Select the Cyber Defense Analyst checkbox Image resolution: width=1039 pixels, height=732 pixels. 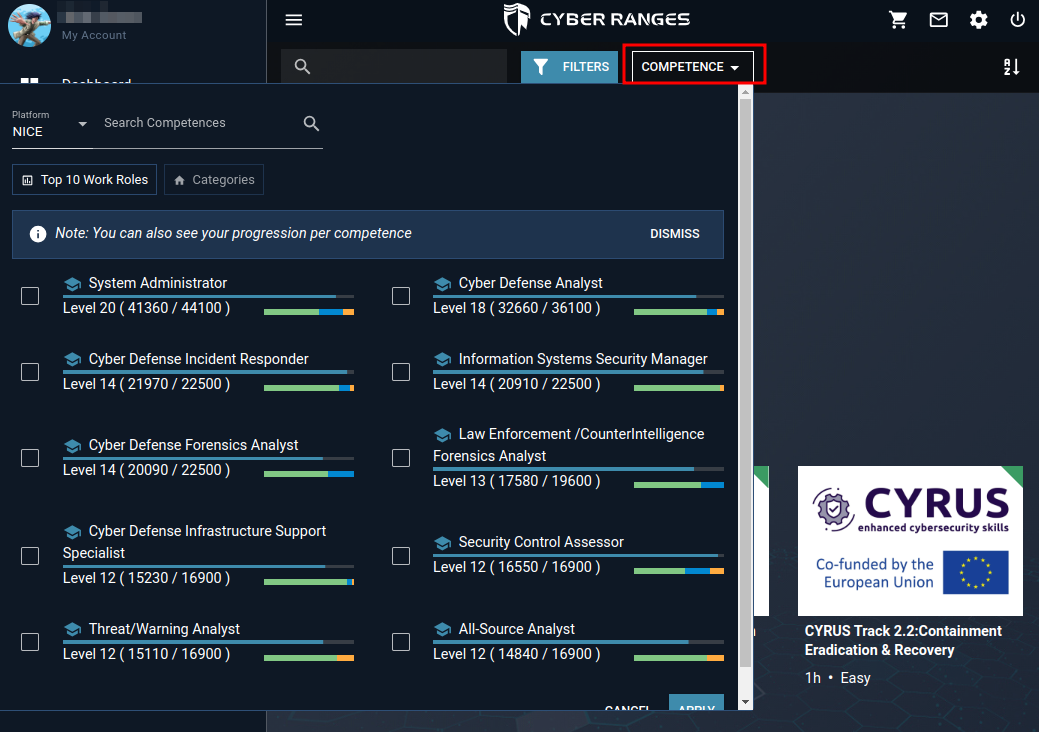coord(401,296)
